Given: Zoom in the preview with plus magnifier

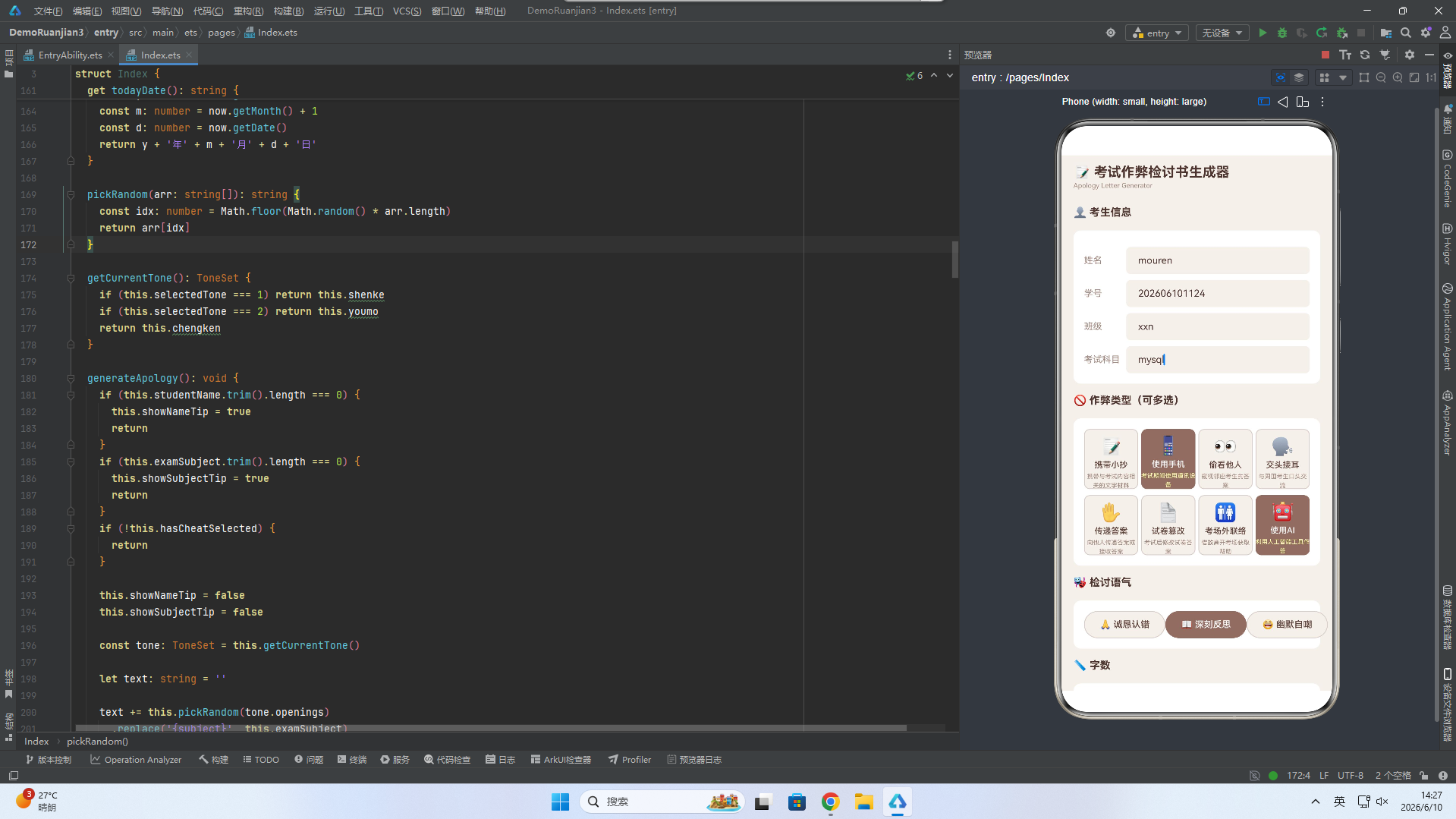Looking at the screenshot, I should [1398, 77].
